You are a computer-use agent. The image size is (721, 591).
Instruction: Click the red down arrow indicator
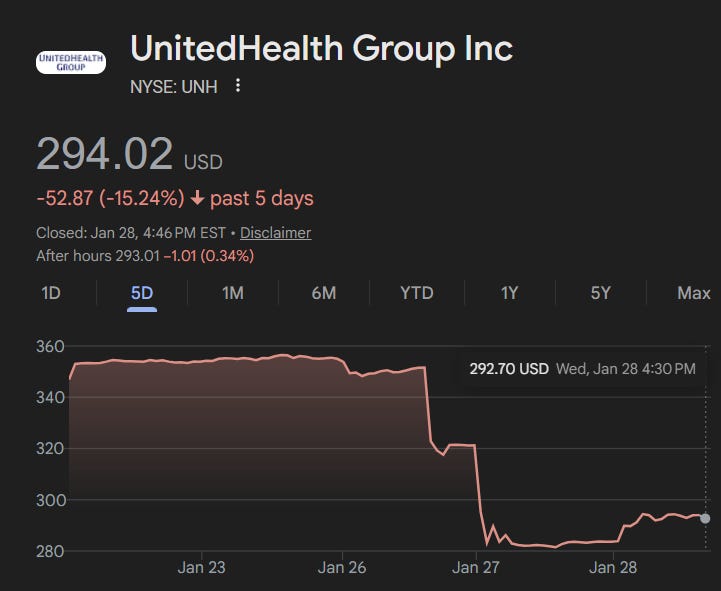(197, 198)
